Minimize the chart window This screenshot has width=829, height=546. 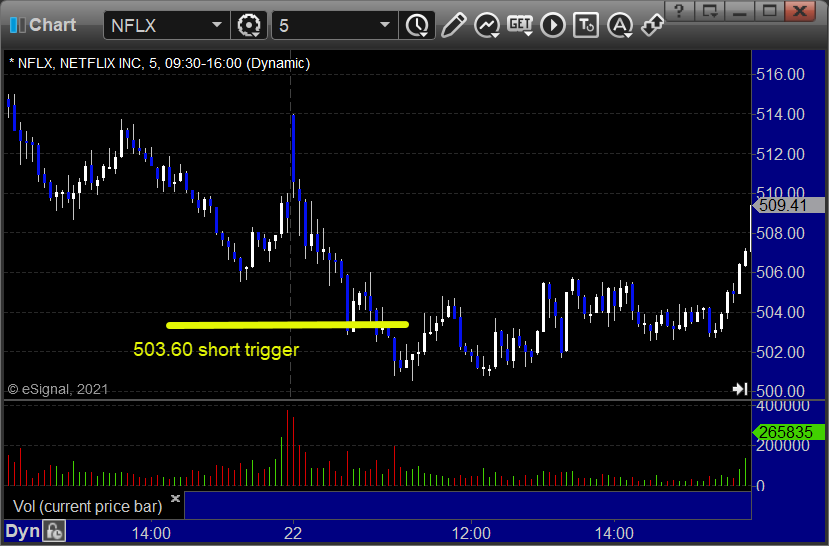(739, 11)
